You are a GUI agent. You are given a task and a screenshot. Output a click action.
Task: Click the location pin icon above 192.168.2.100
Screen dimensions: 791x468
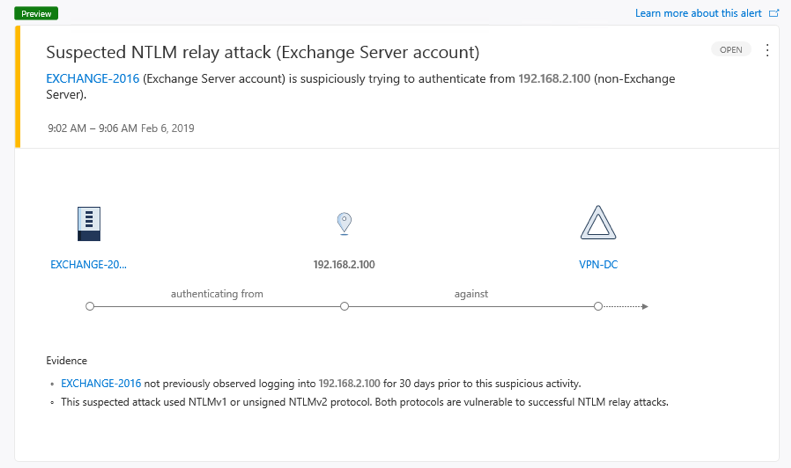344,223
